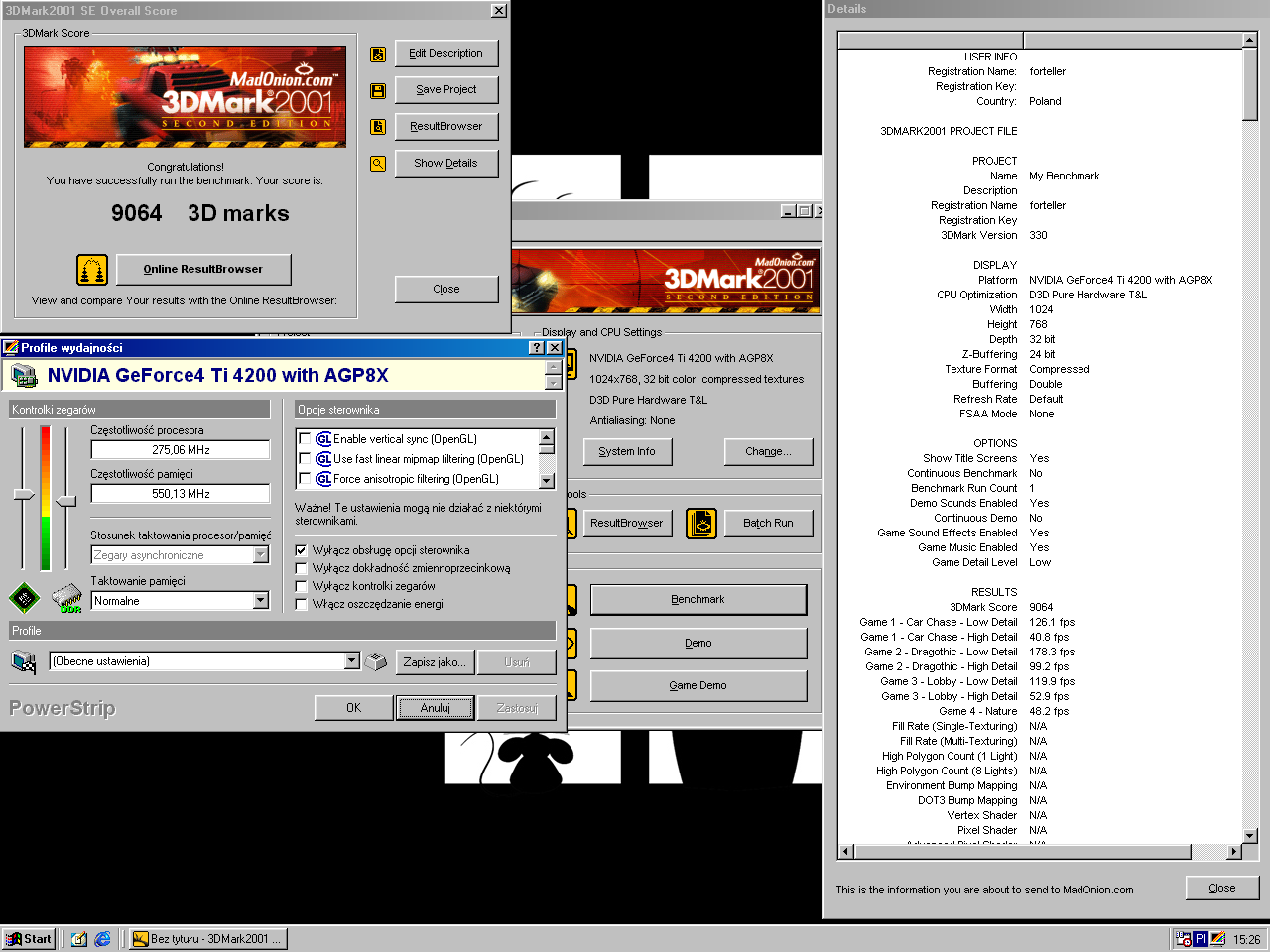The image size is (1270, 952).
Task: Click the Save Project button
Action: tap(446, 90)
